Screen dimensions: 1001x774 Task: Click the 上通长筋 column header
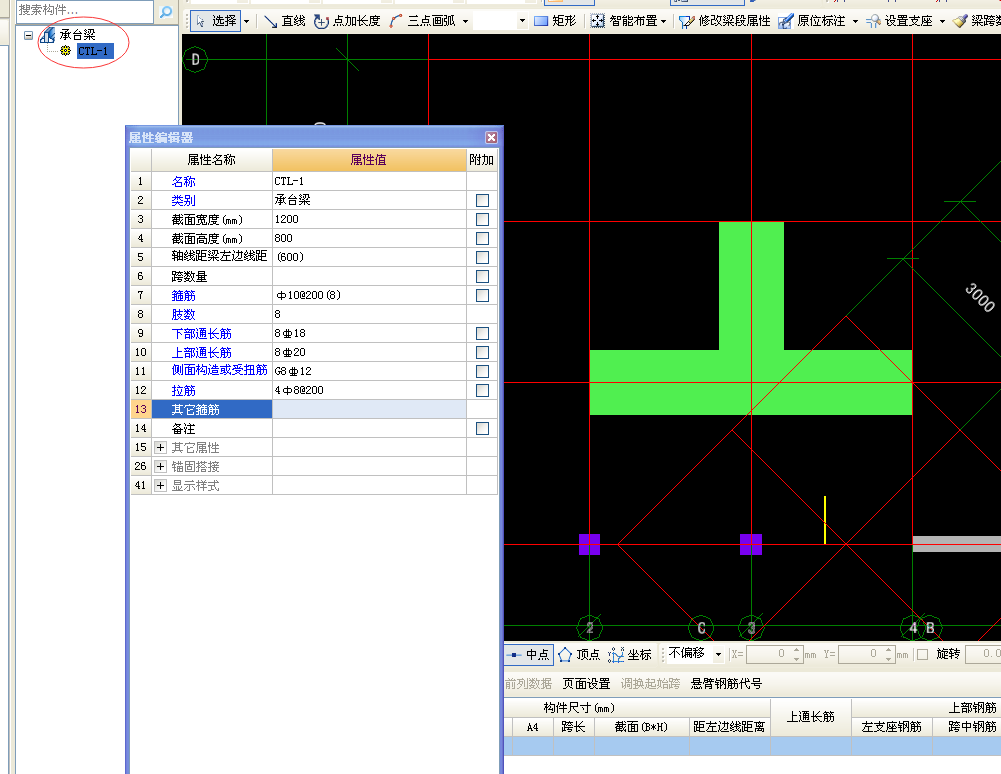tap(811, 717)
